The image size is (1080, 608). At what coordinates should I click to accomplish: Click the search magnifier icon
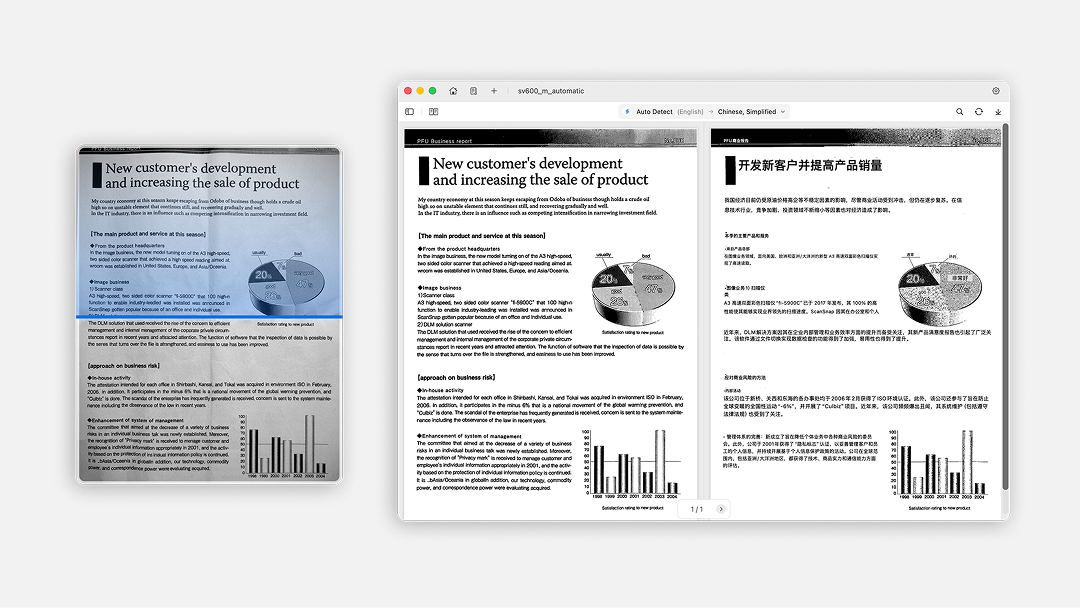click(x=960, y=112)
